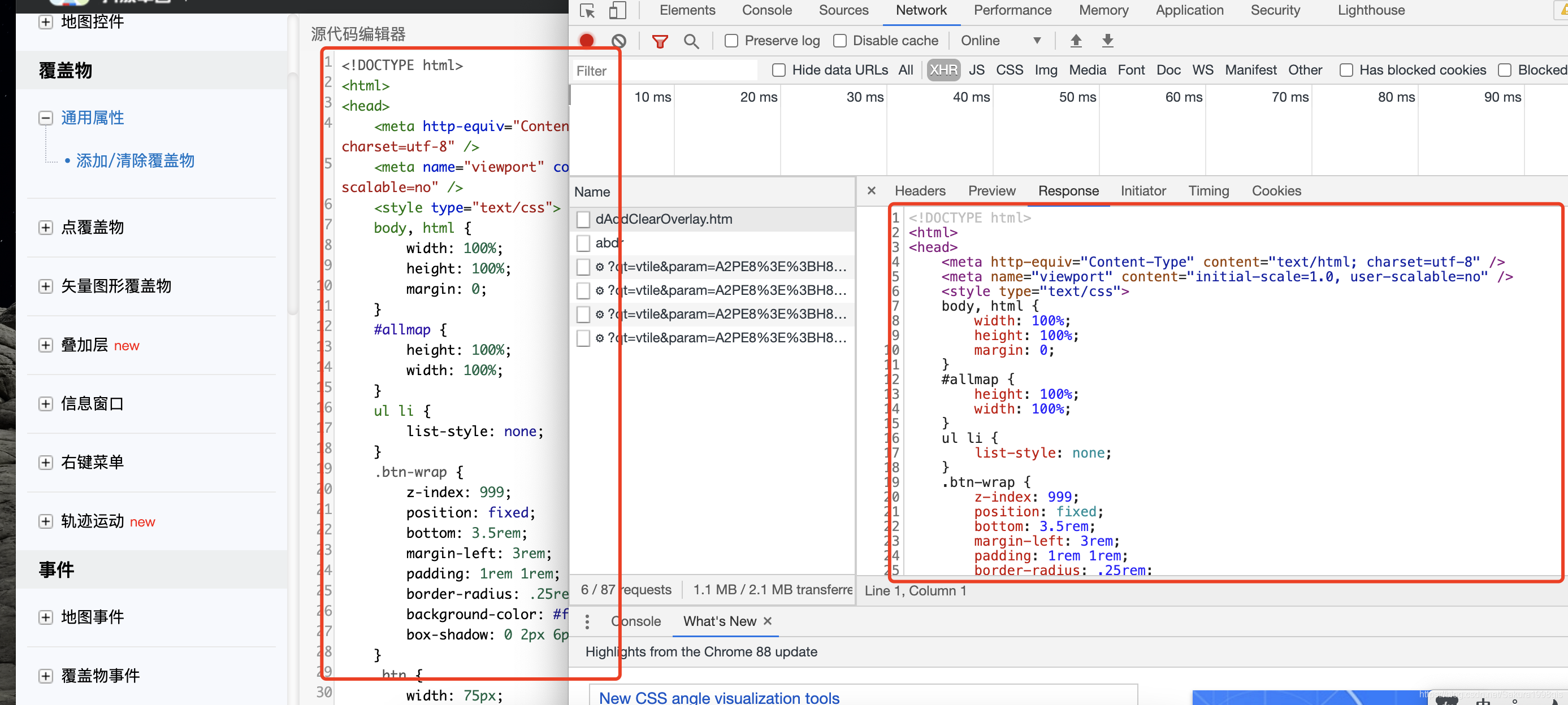Open the drawer three-dot menu
1568x705 pixels.
pyautogui.click(x=587, y=621)
